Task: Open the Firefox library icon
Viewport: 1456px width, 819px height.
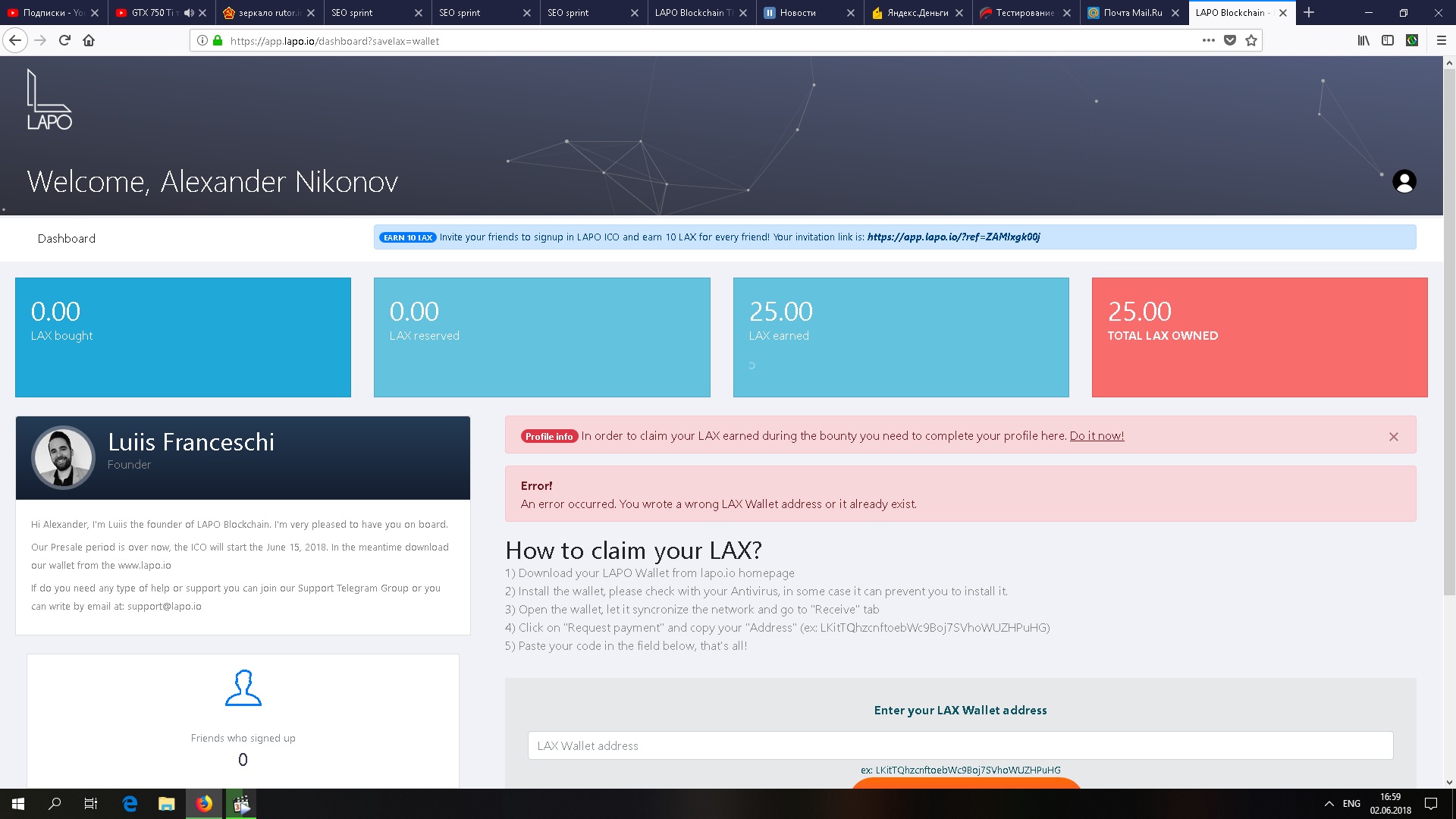Action: (1363, 40)
